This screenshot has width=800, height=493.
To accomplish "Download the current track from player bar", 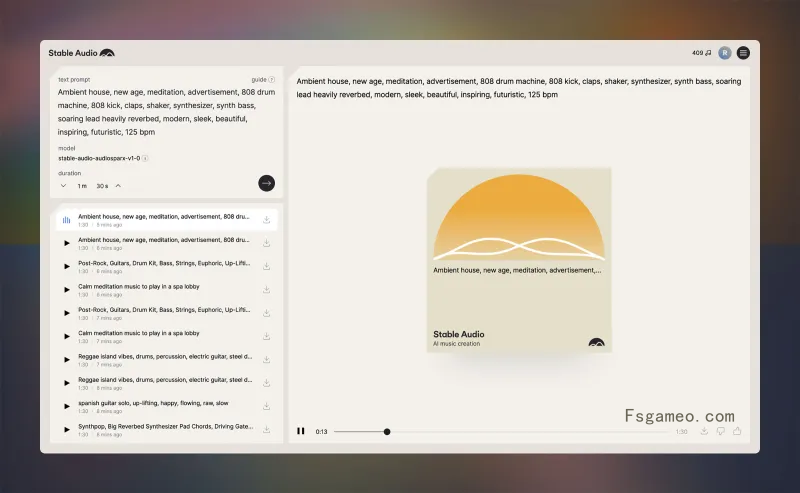I will (x=704, y=431).
